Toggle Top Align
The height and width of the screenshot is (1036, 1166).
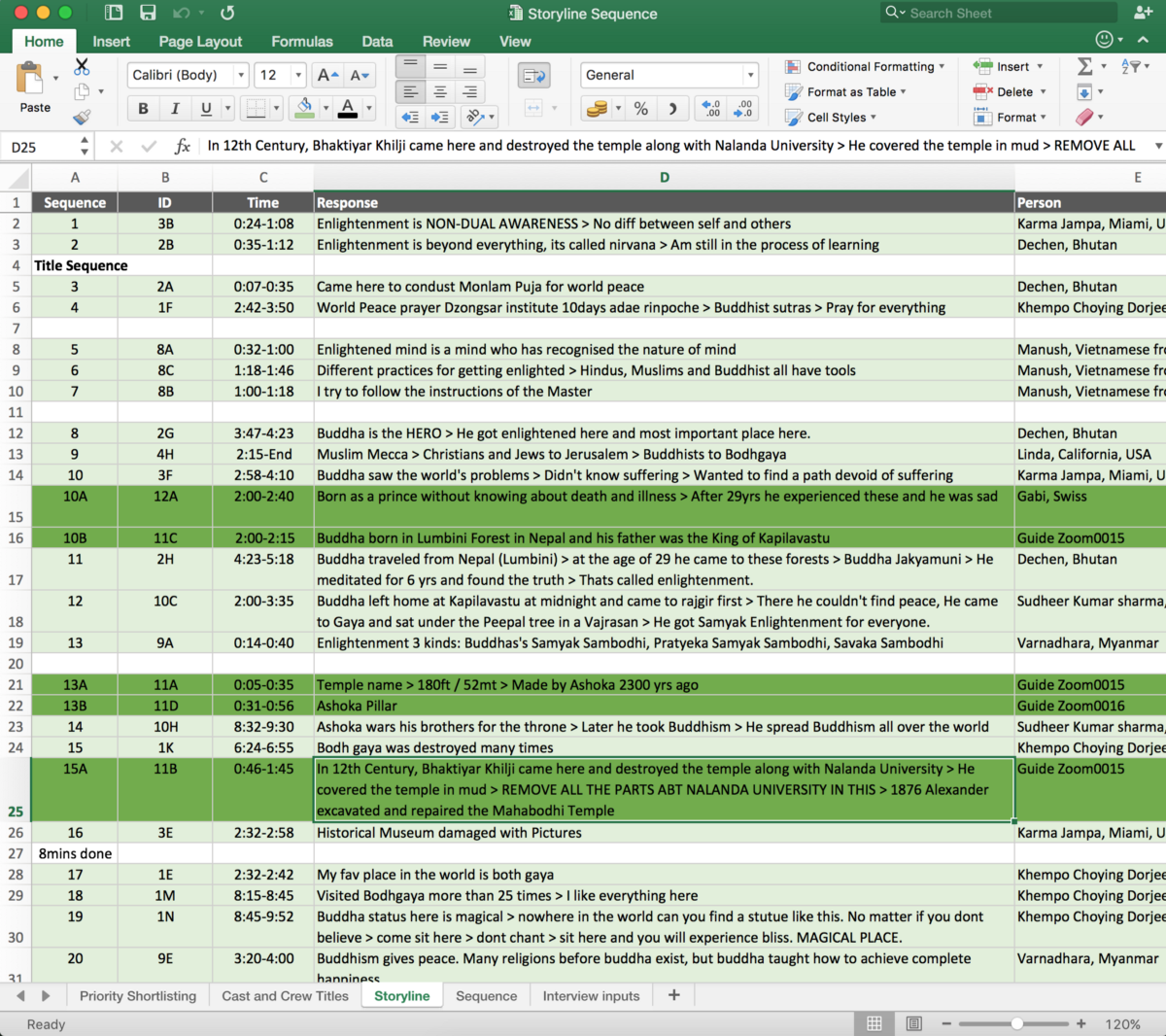[x=410, y=66]
